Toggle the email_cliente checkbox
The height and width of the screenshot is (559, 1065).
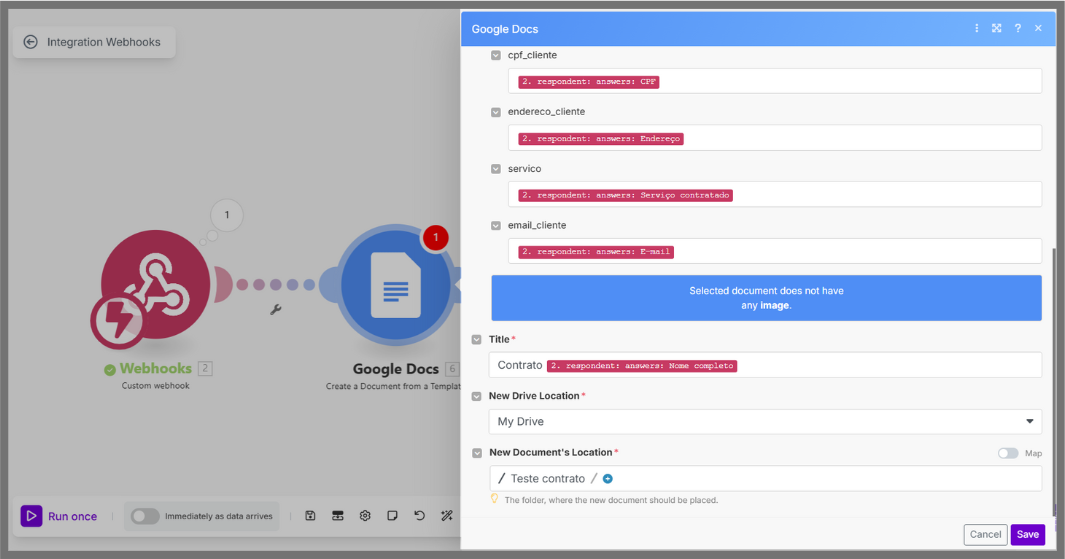pyautogui.click(x=496, y=226)
